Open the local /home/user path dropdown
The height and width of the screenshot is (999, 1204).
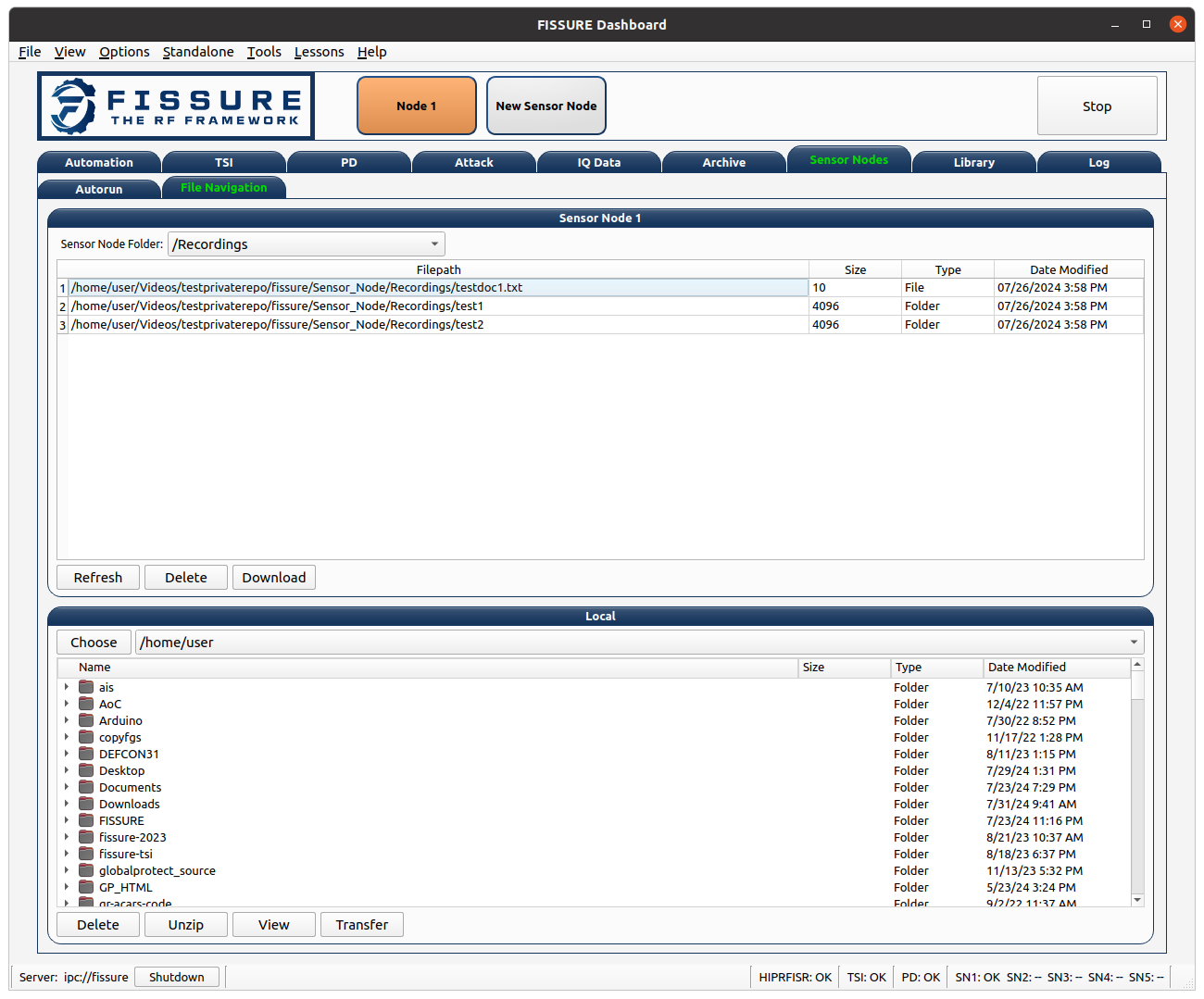click(x=640, y=643)
